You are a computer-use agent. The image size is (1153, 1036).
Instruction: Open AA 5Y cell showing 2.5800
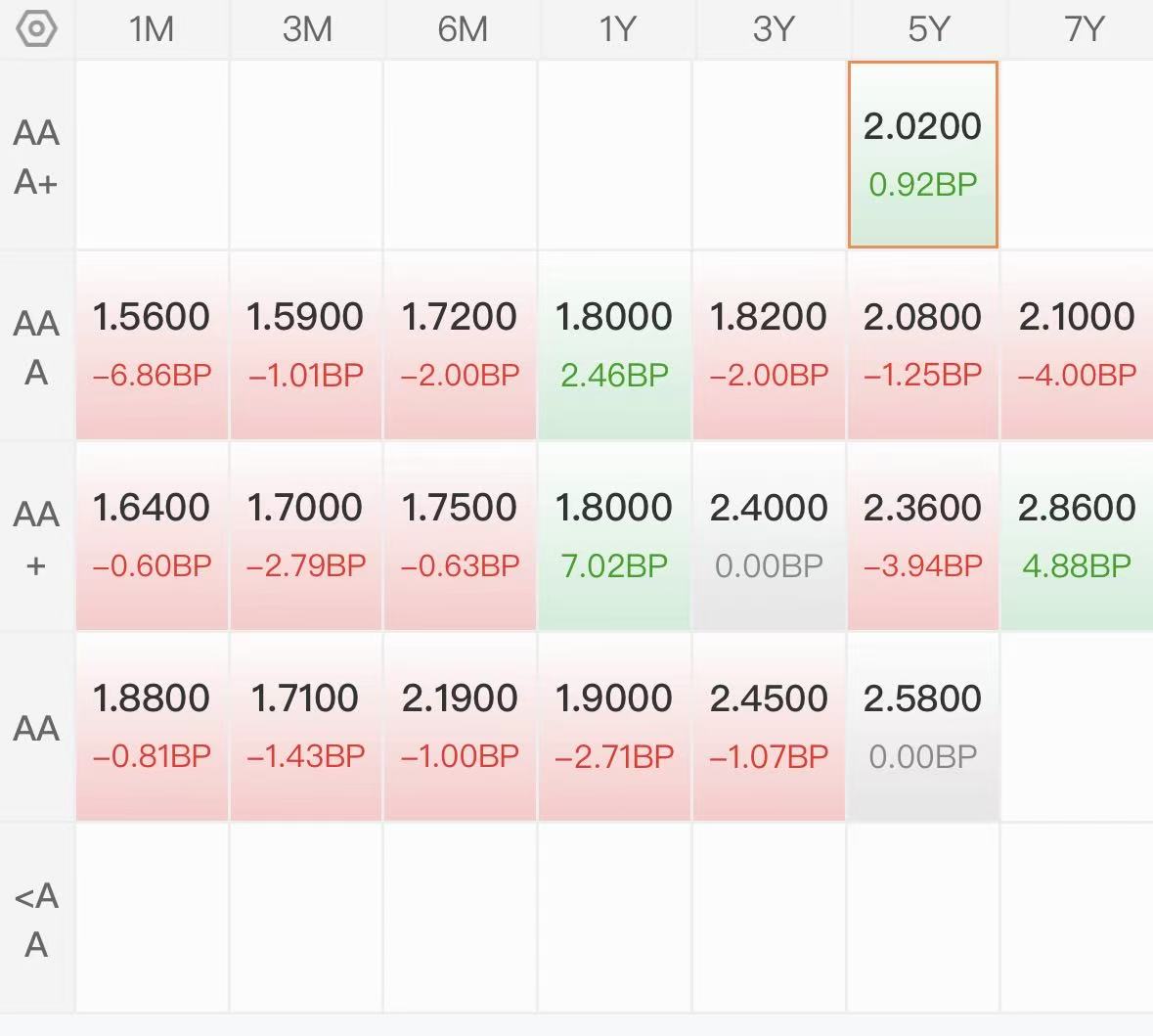click(x=923, y=726)
